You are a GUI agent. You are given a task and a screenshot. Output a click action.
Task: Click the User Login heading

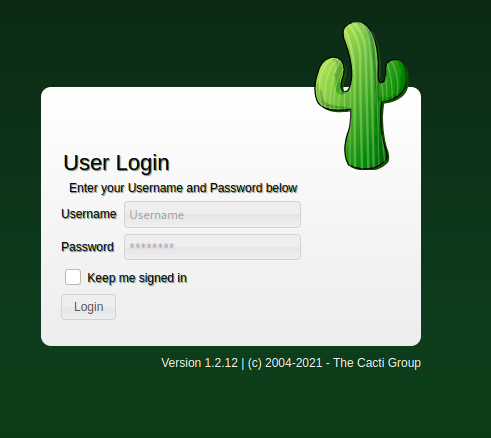click(116, 163)
